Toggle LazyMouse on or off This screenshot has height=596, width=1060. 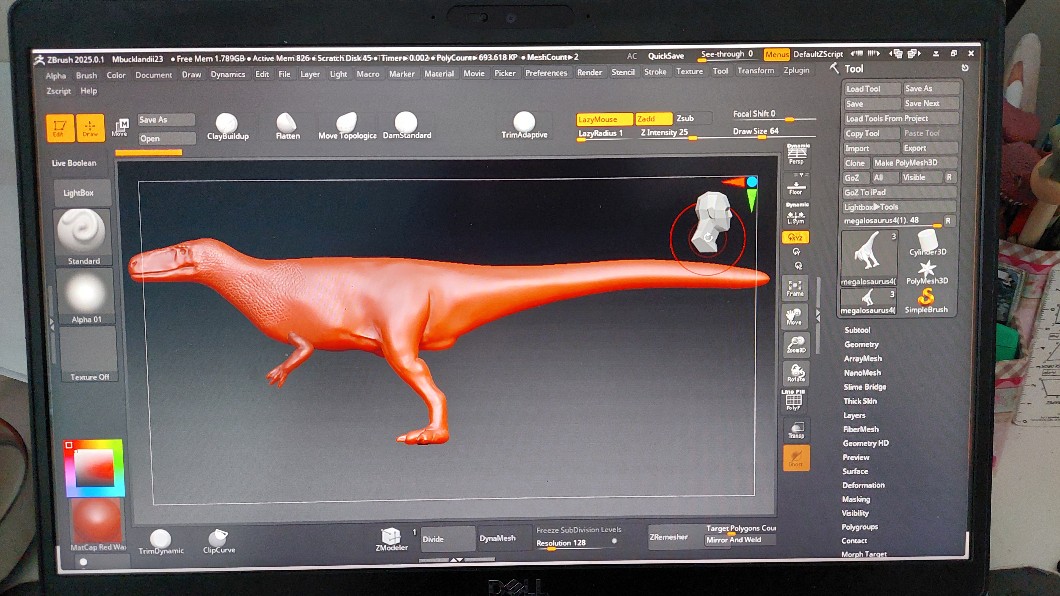tap(604, 119)
